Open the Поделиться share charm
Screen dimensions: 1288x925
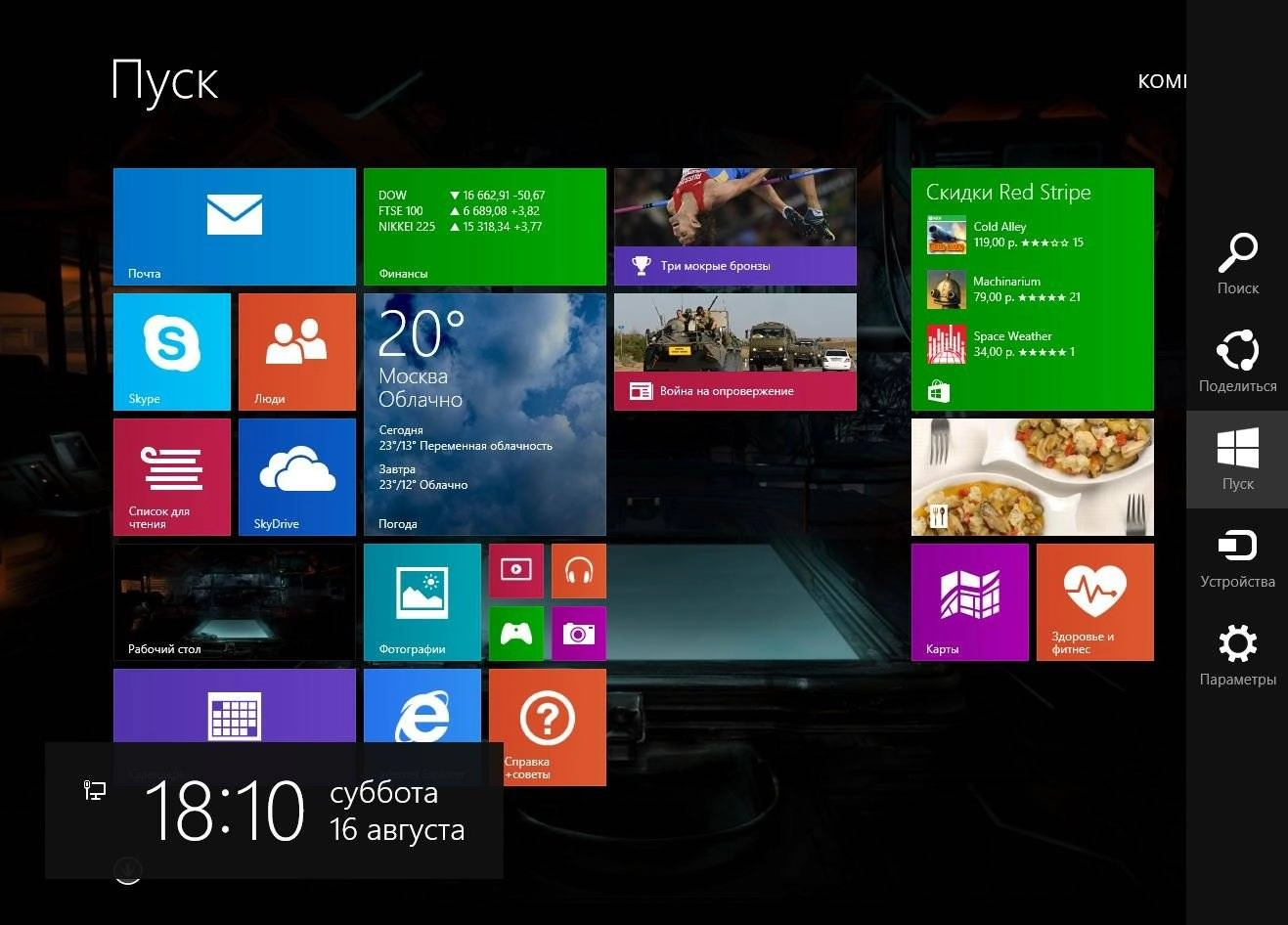pos(1237,362)
